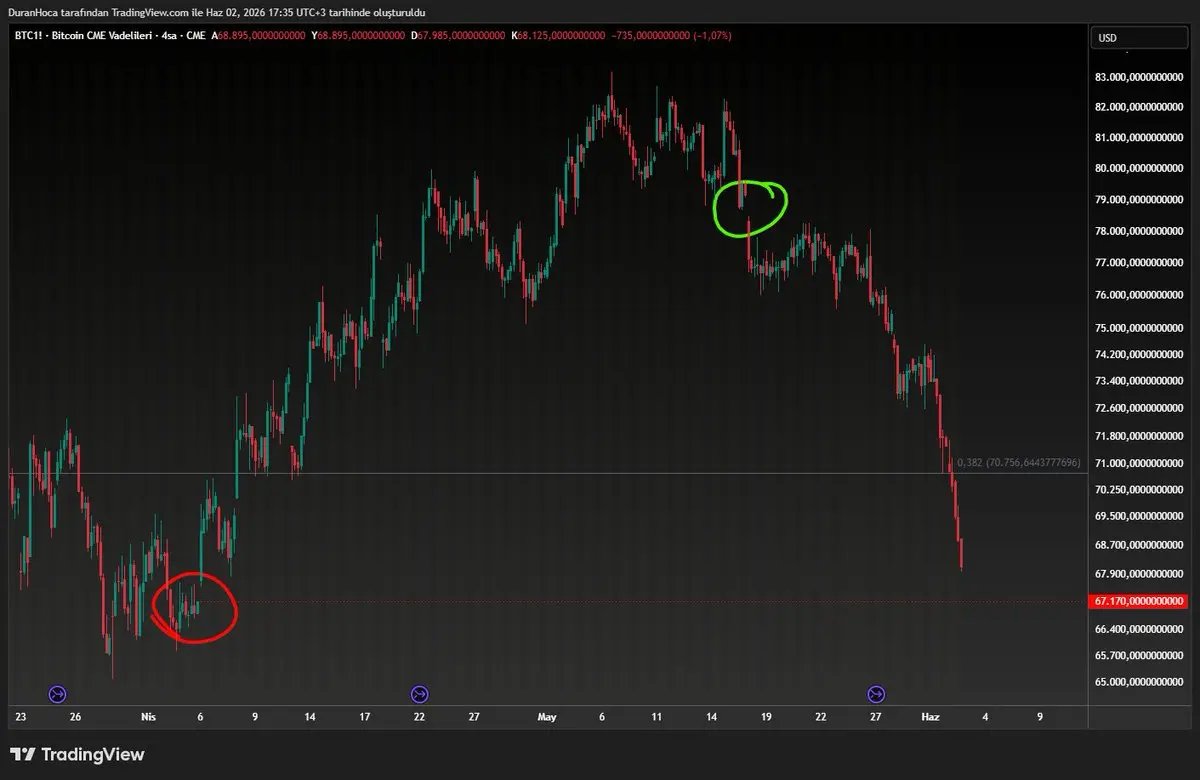Click the close value K68.125
The width and height of the screenshot is (1200, 780).
pyautogui.click(x=559, y=35)
